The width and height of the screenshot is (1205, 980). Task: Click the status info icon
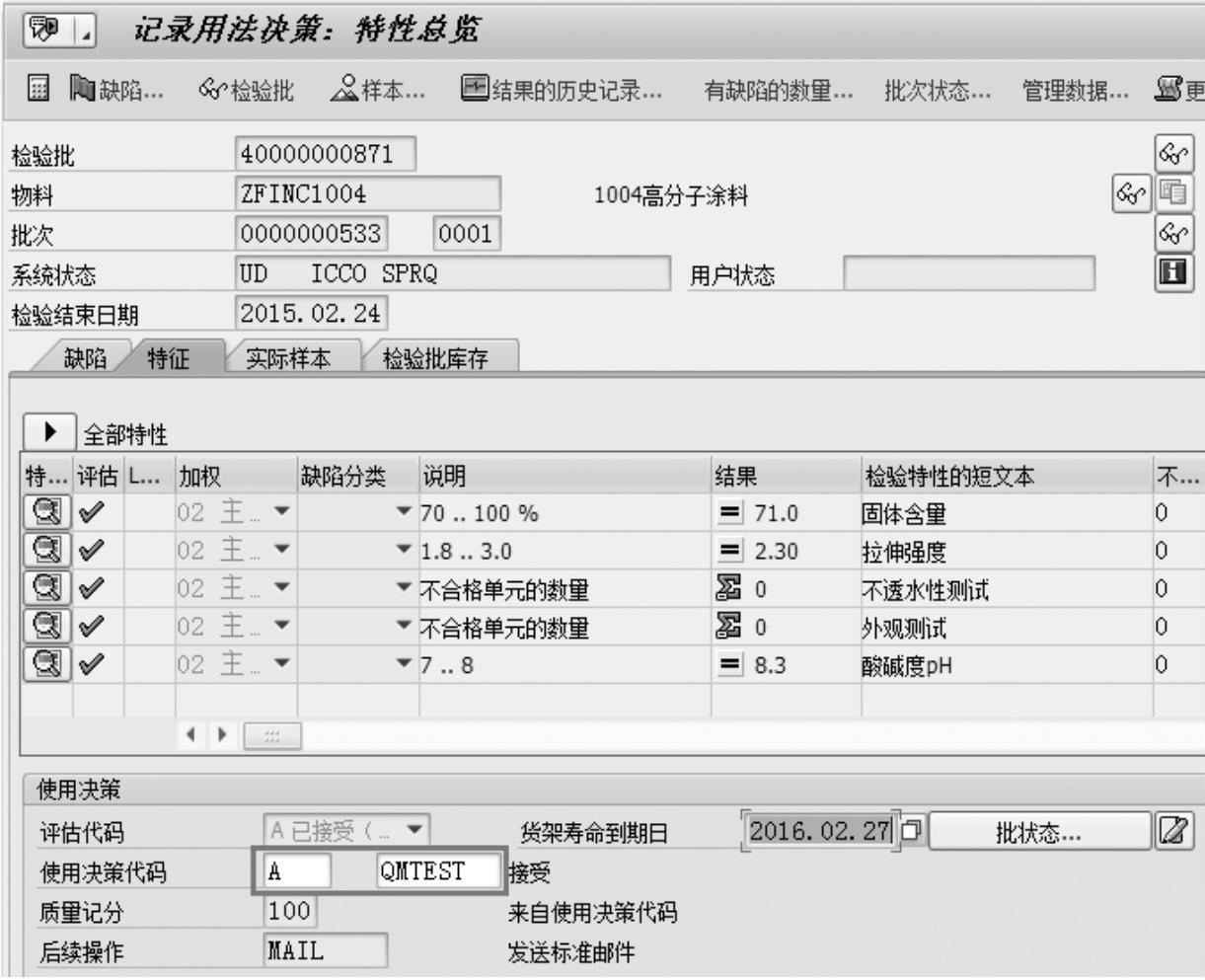(x=1174, y=271)
